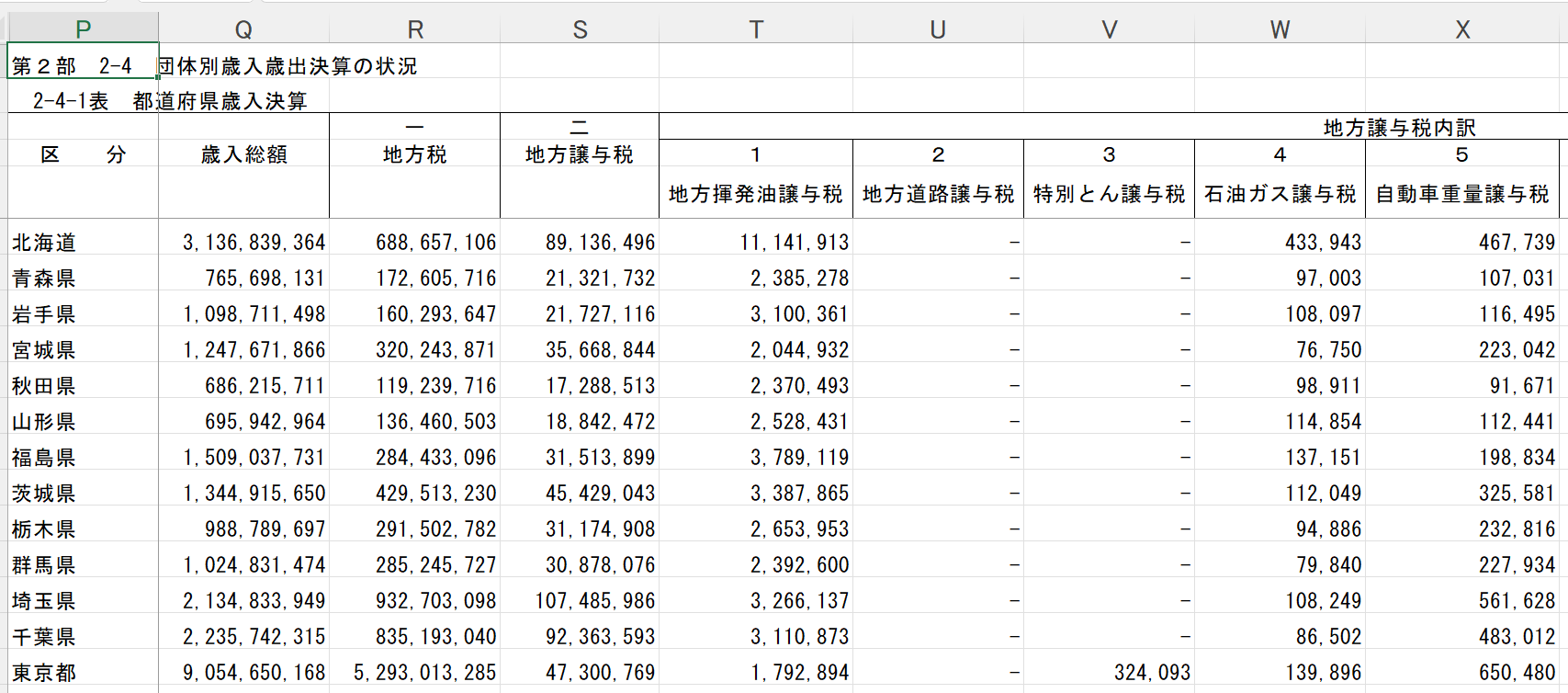Click the 区 分 header cell
The width and height of the screenshot is (1568, 693).
pyautogui.click(x=83, y=154)
